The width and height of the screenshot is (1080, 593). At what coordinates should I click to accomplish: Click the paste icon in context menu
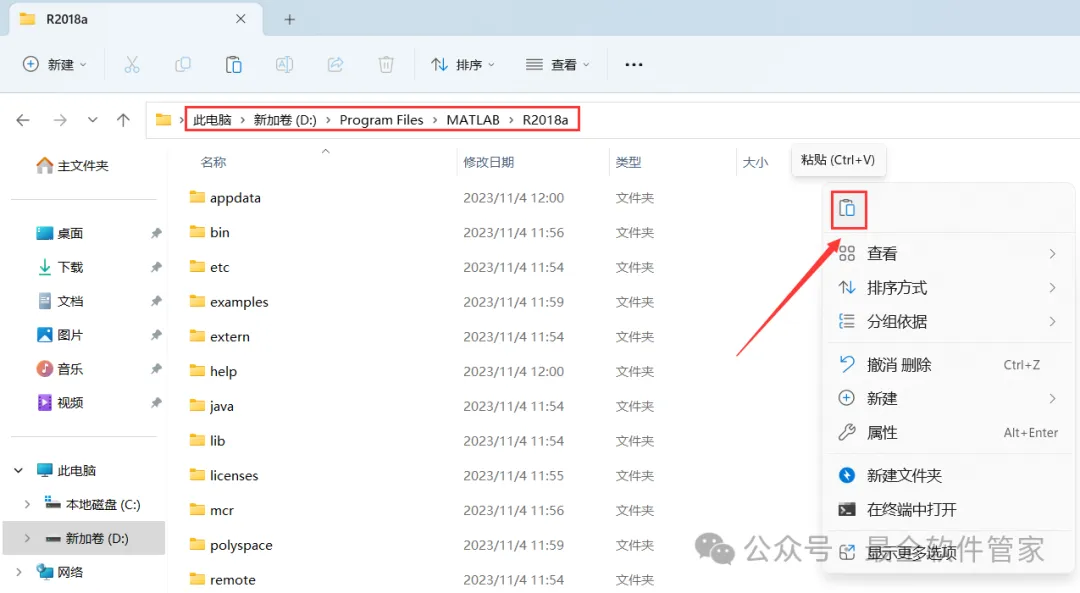click(x=847, y=208)
